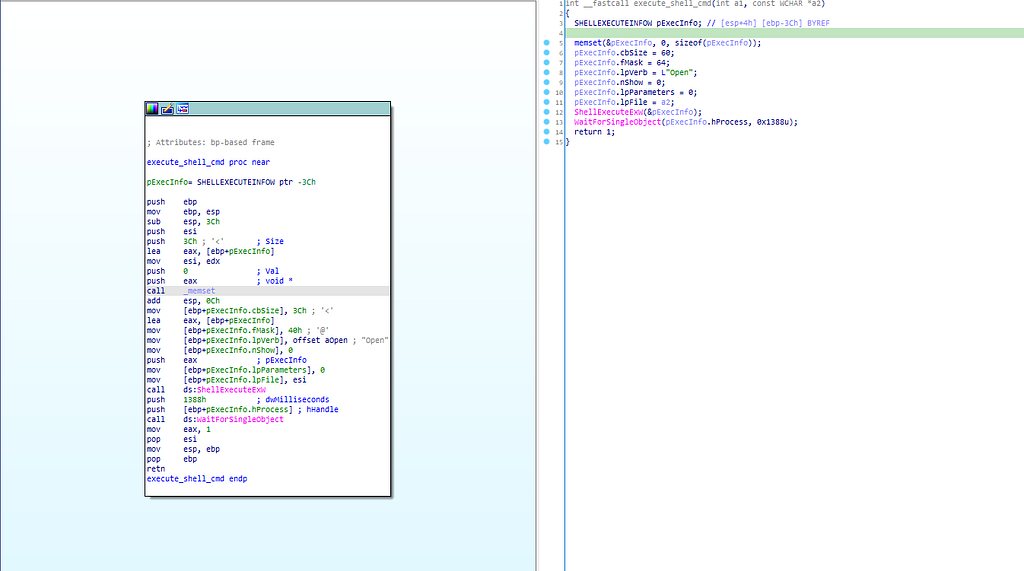Click the 'execute_shell_cmd endp' line

coord(197,479)
